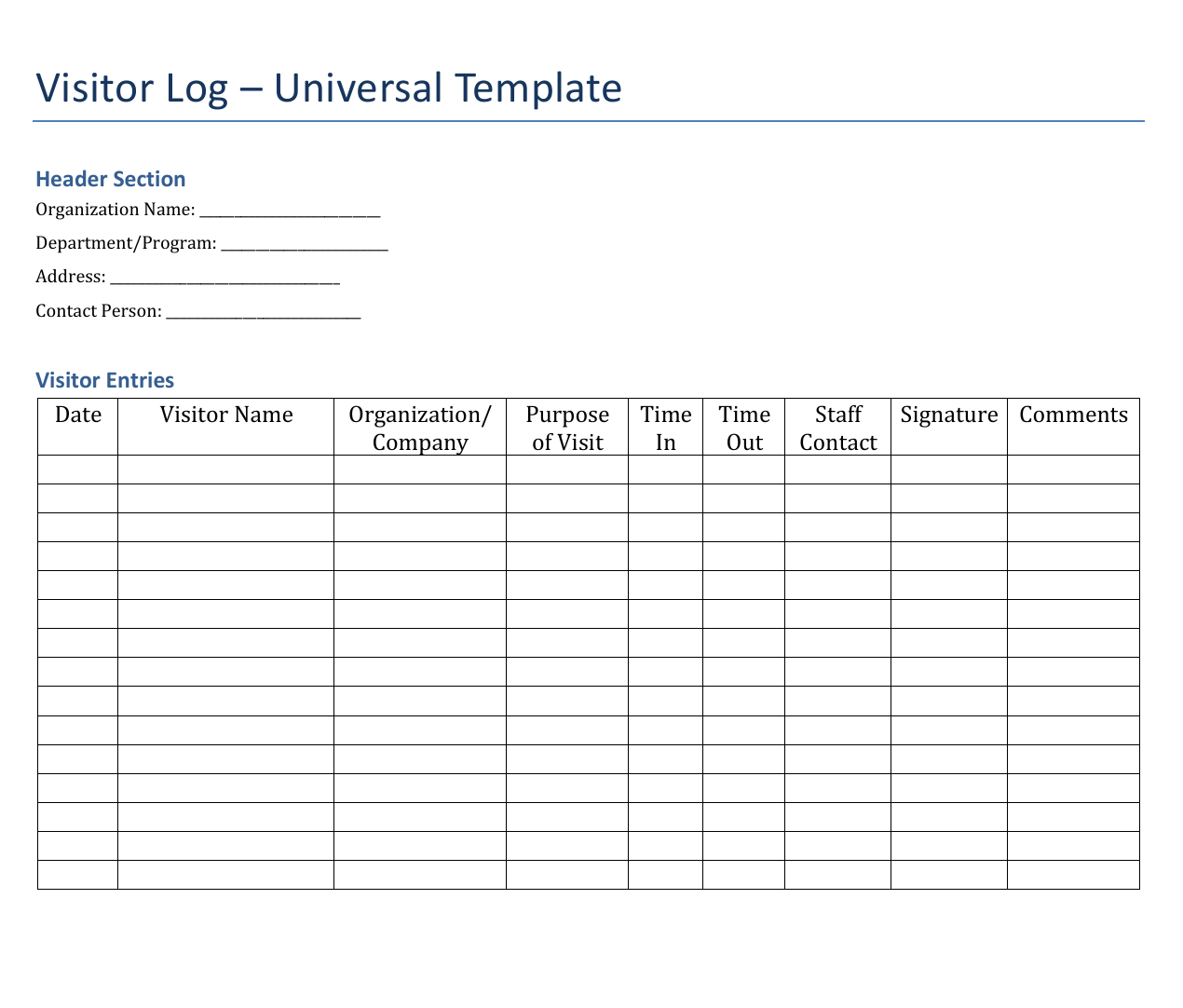Image resolution: width=1183 pixels, height=1008 pixels.
Task: Click the Contact Person blank line
Action: [x=263, y=312]
